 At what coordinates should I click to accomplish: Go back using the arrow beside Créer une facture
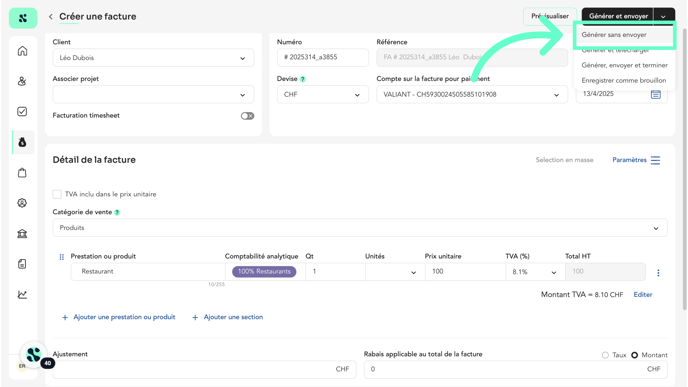[x=50, y=17]
